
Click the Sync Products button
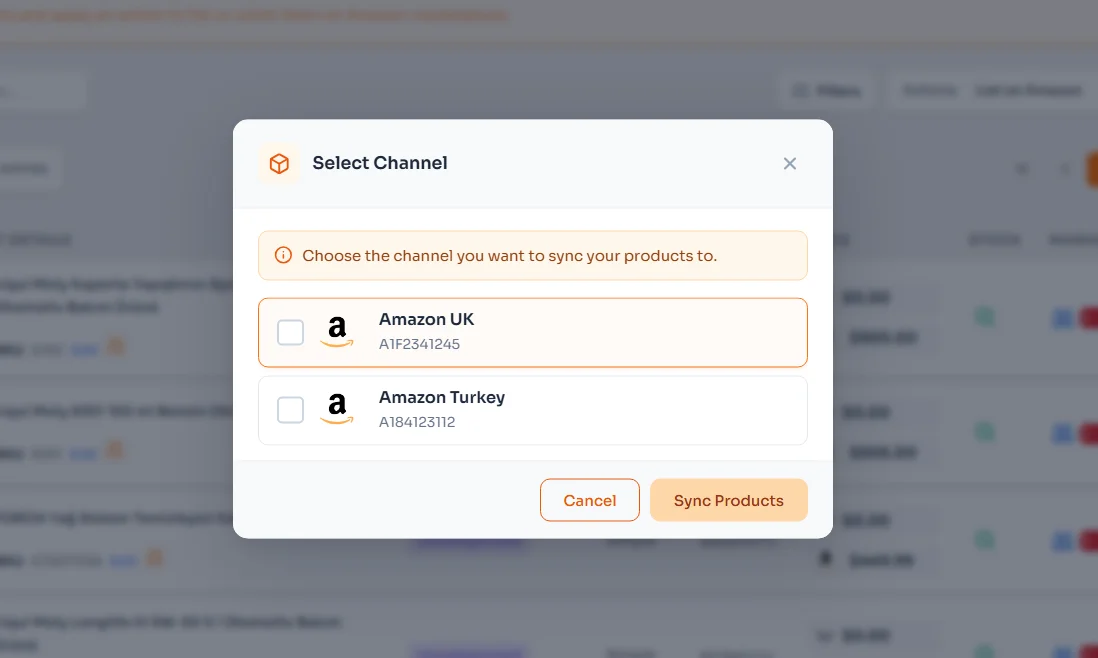click(x=728, y=500)
